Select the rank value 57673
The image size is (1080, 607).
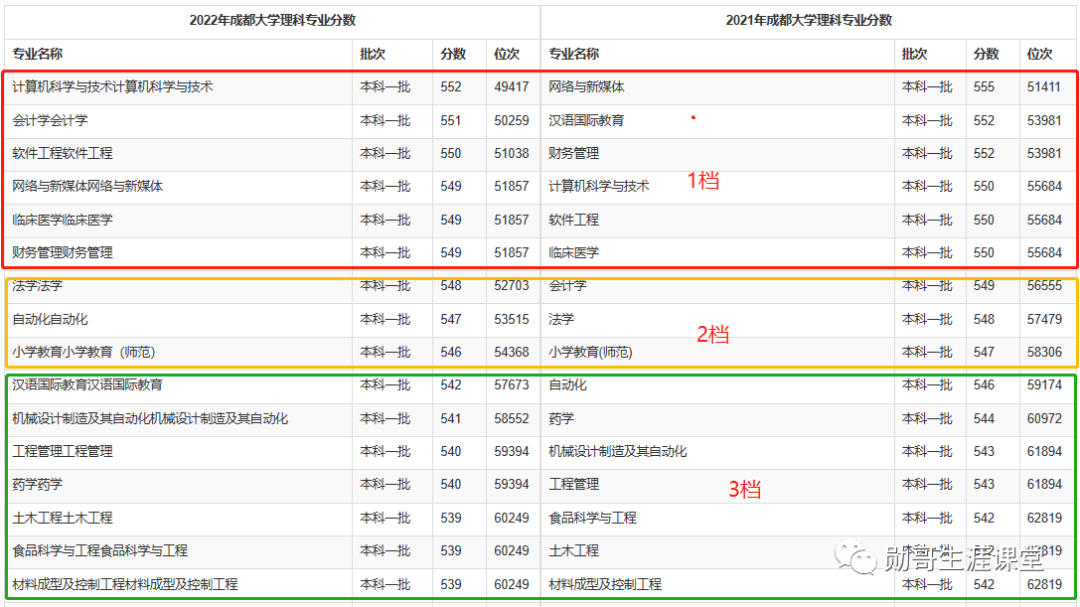click(512, 384)
